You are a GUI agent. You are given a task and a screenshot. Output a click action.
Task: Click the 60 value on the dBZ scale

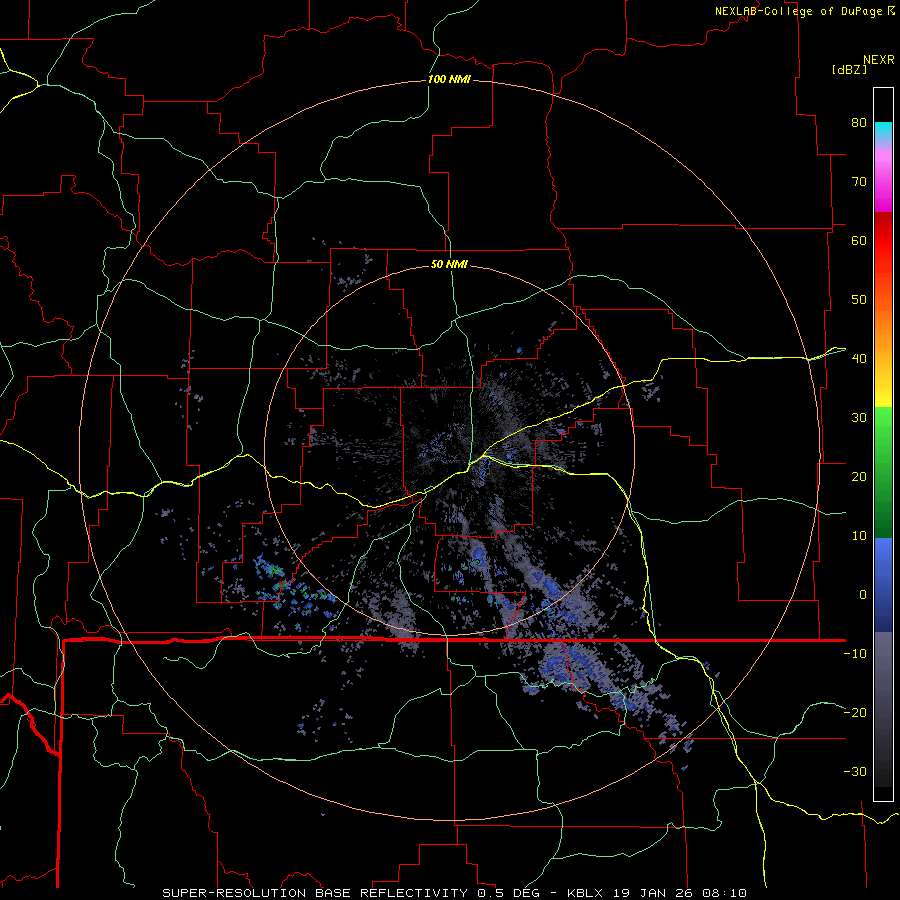(x=859, y=240)
